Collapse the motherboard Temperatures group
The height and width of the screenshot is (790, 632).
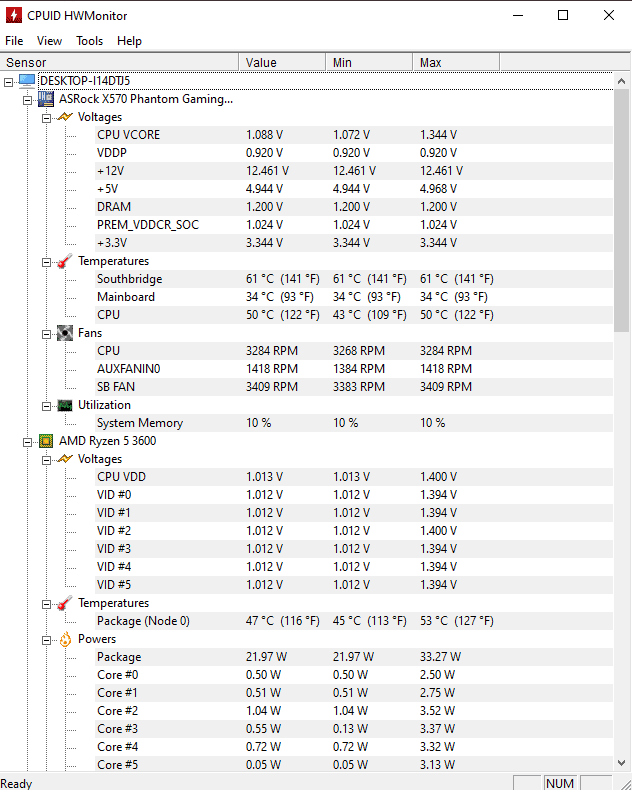[x=47, y=262]
